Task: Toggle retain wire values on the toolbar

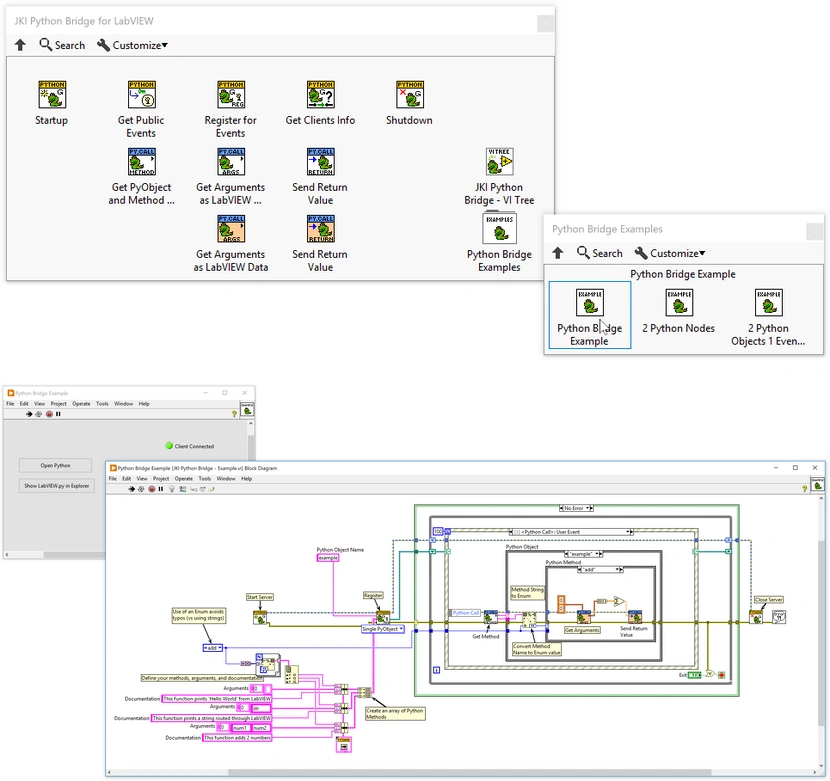Action: (182, 489)
